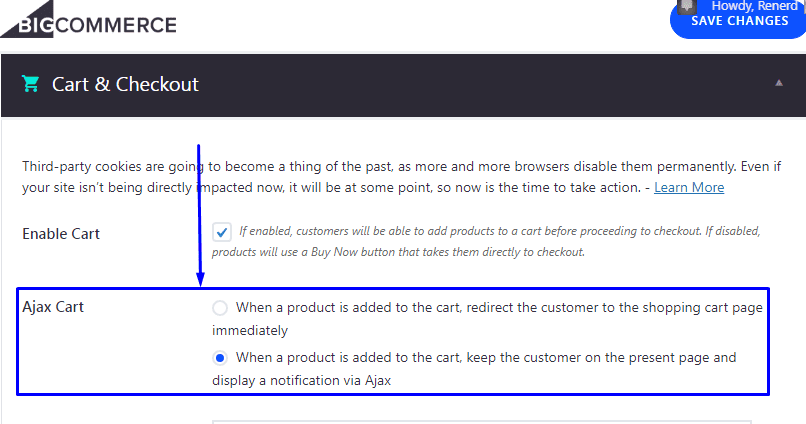
Task: Click the teal shopping cart icon
Action: 30,84
